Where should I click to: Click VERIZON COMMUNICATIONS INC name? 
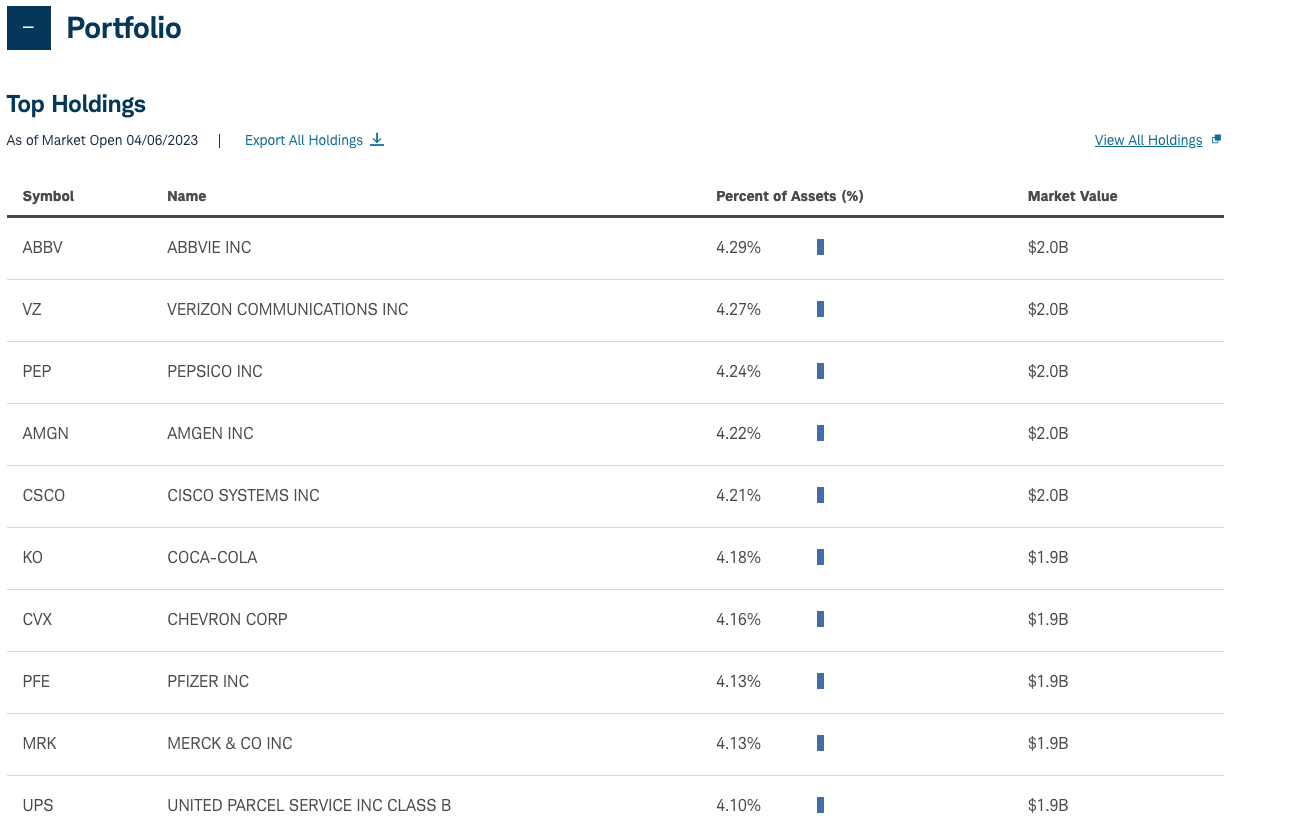(288, 309)
